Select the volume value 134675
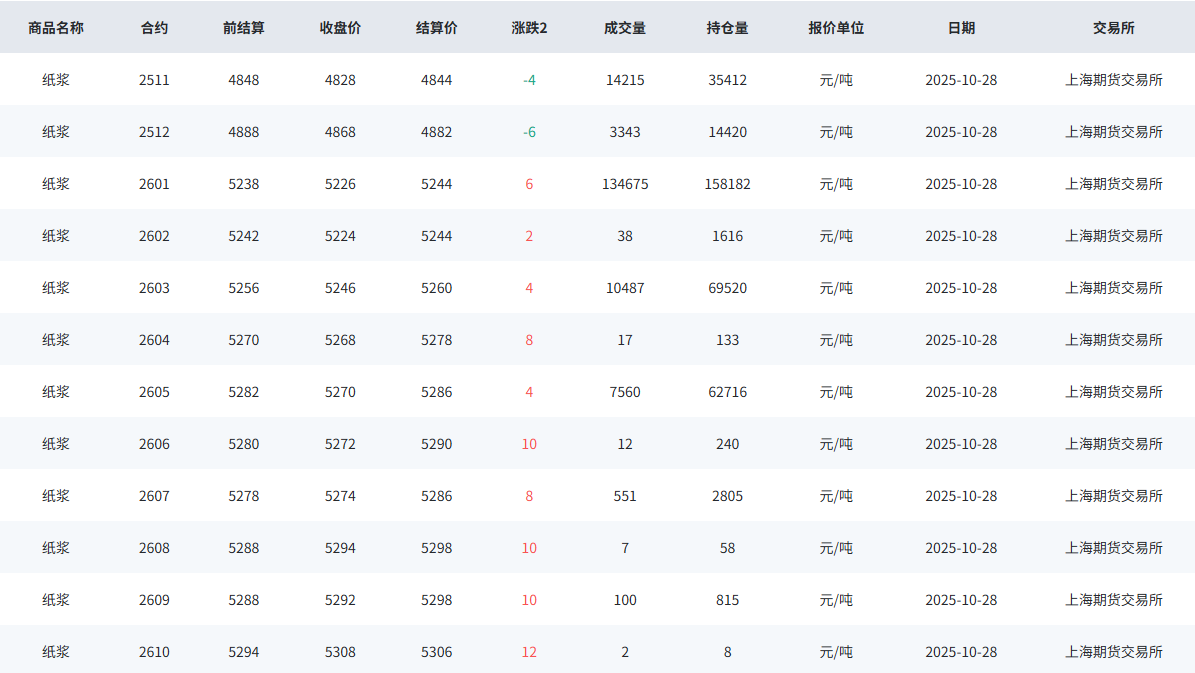Screen dimensions: 1195x673 coord(625,184)
